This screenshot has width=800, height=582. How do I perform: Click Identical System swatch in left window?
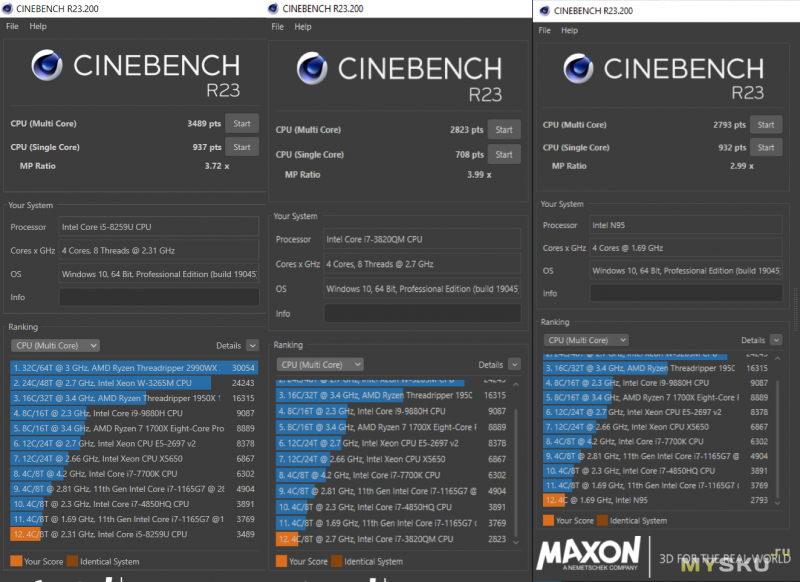(72, 561)
